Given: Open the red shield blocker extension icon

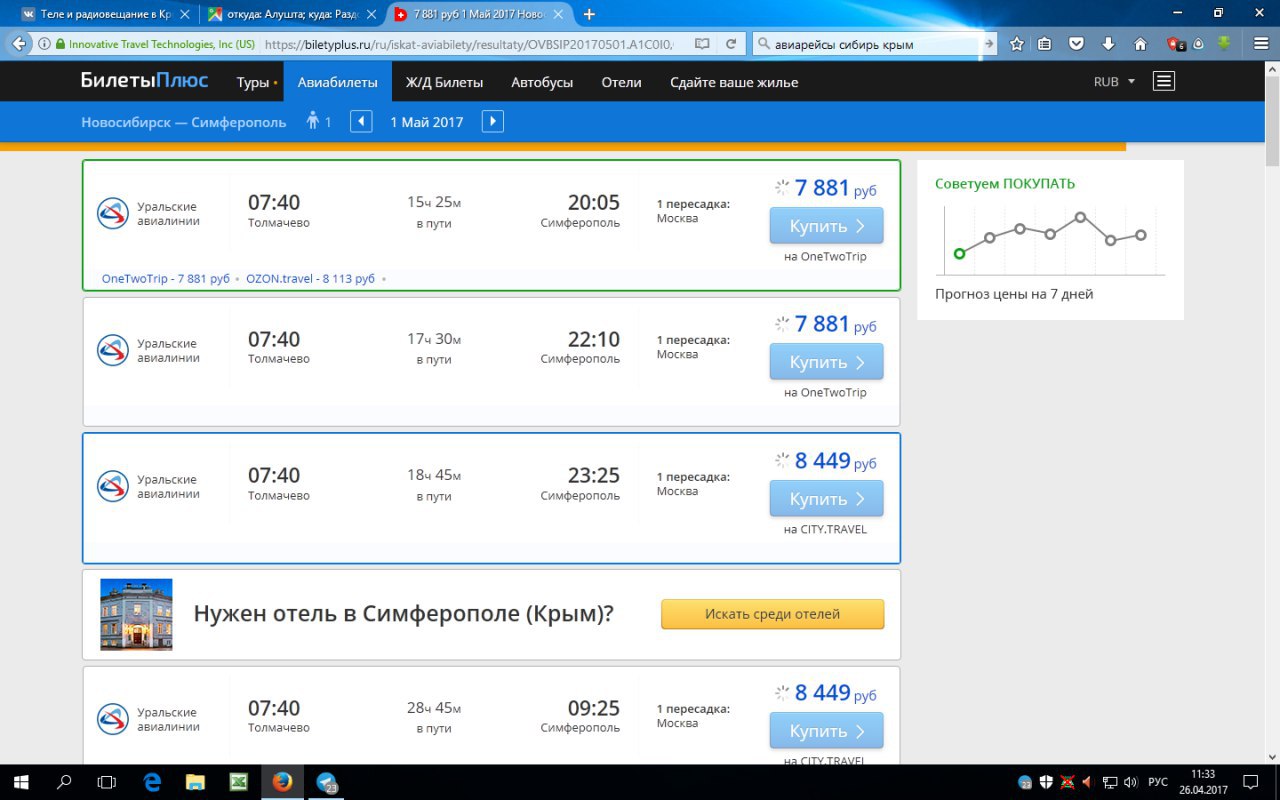Looking at the screenshot, I should click(x=1177, y=44).
